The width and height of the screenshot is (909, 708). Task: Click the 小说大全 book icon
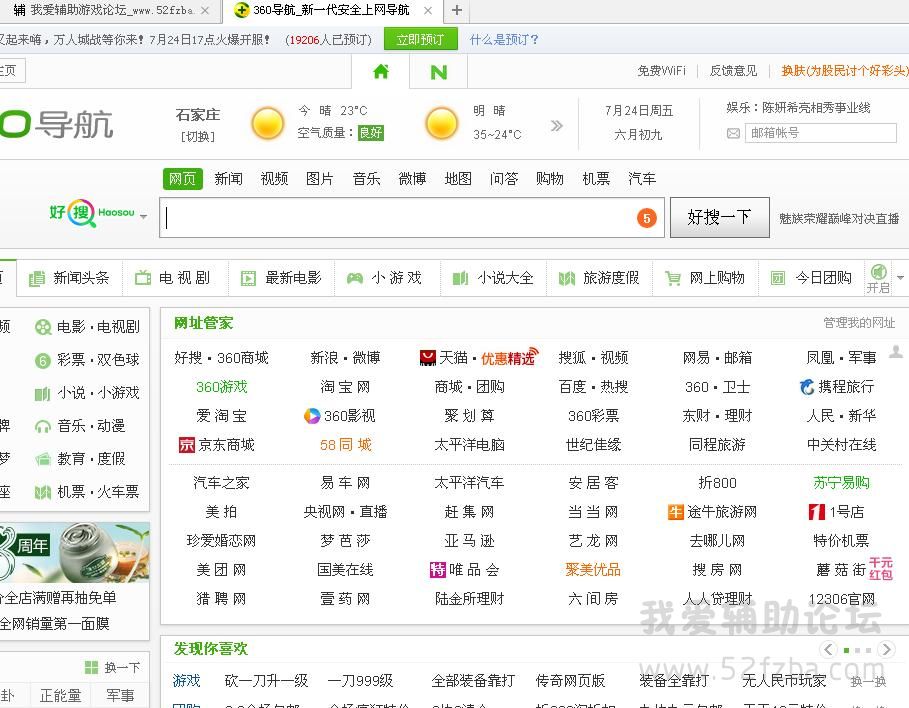pyautogui.click(x=460, y=278)
